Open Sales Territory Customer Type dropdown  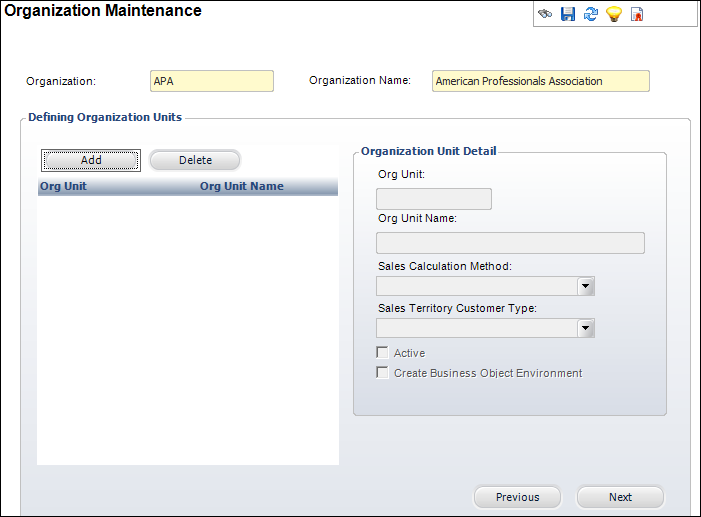(585, 328)
